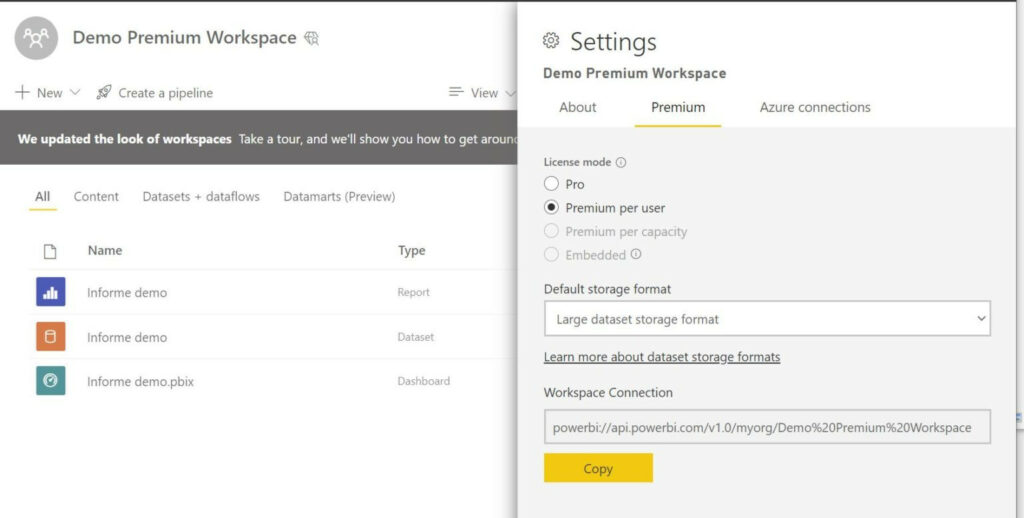Switch to the Premium tab
Viewport: 1024px width, 518px height.
pos(678,107)
